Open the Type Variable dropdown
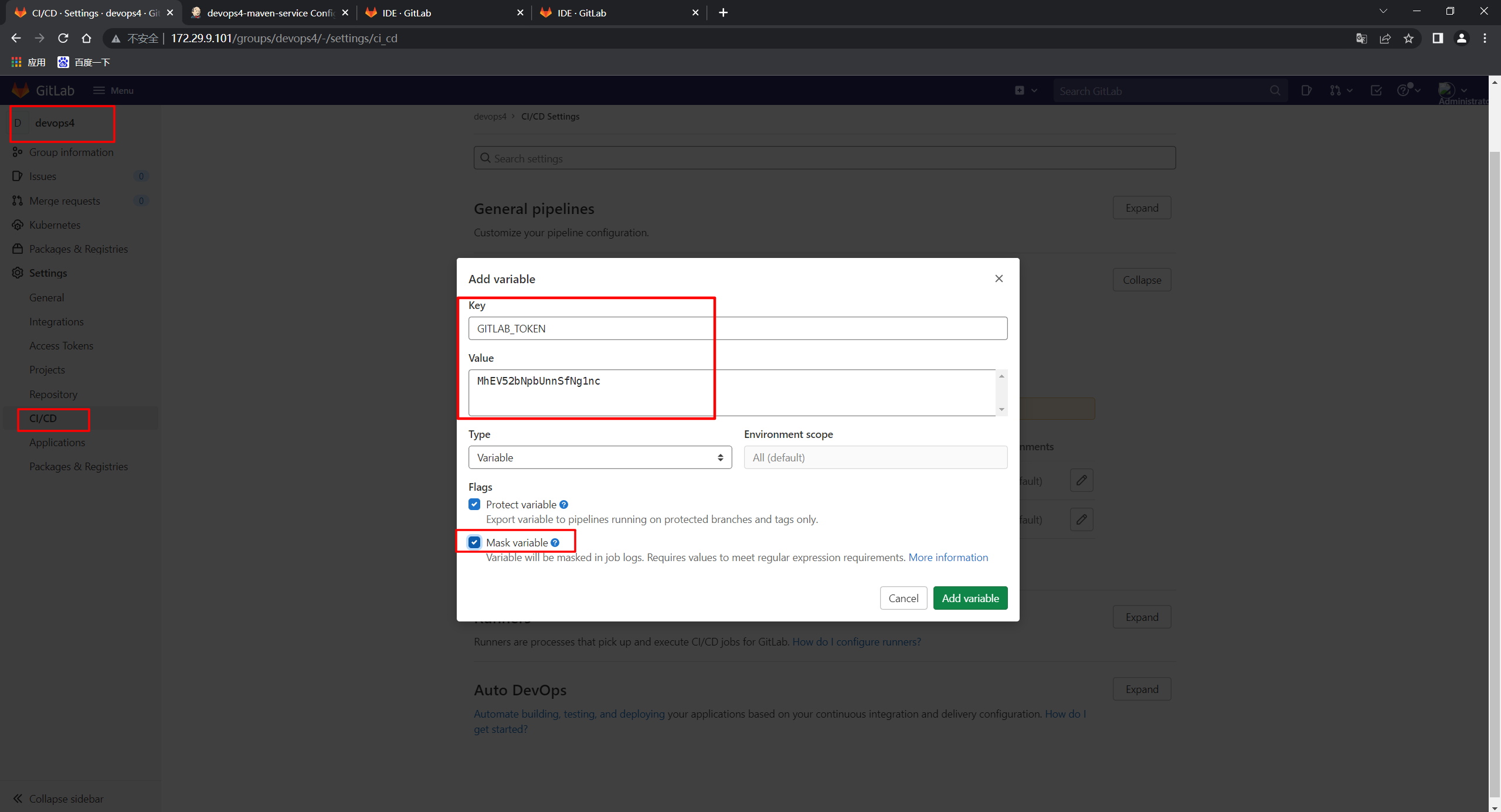The width and height of the screenshot is (1501, 812). coord(600,457)
